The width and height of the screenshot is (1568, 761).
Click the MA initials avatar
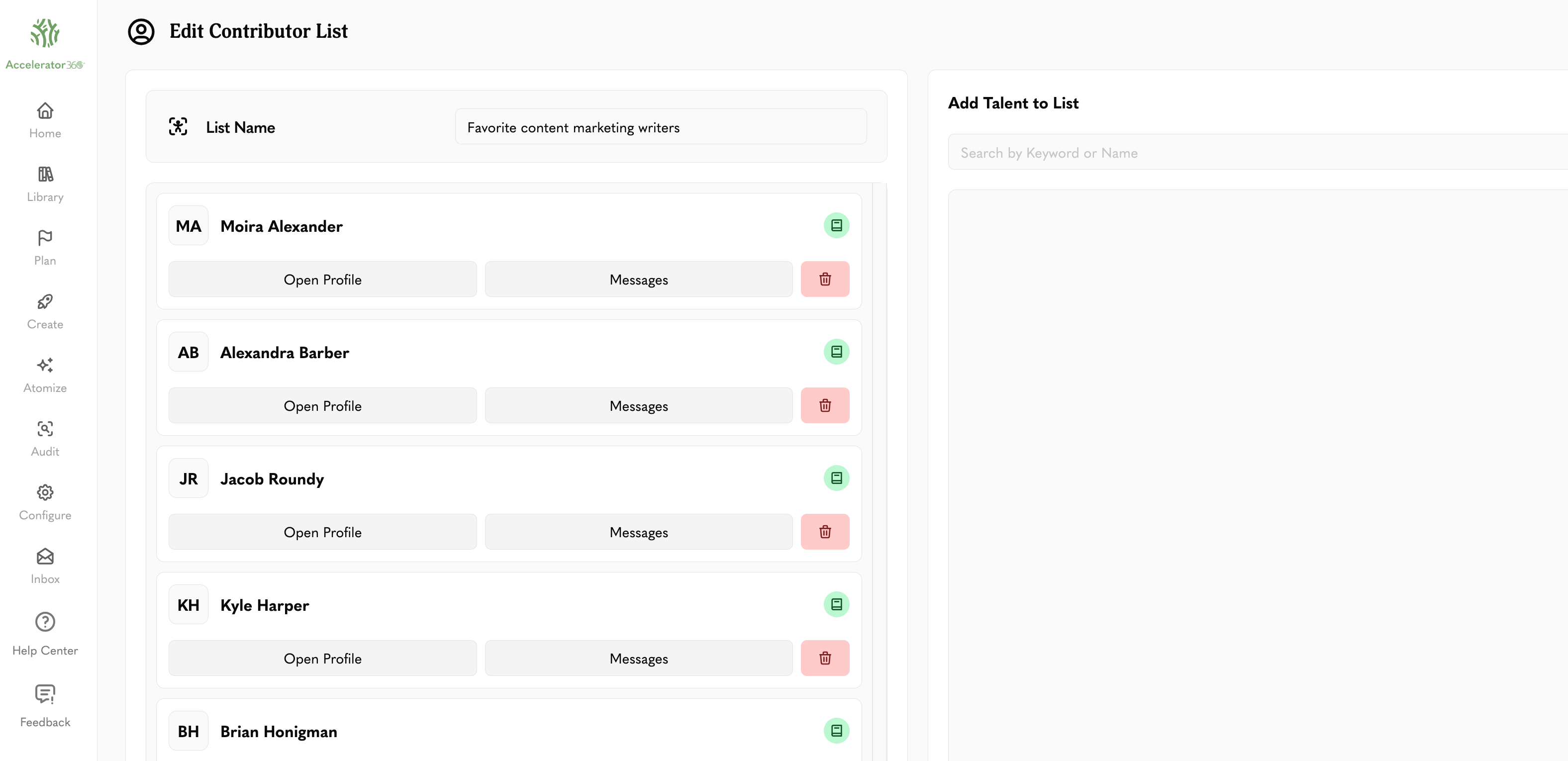pyautogui.click(x=188, y=225)
